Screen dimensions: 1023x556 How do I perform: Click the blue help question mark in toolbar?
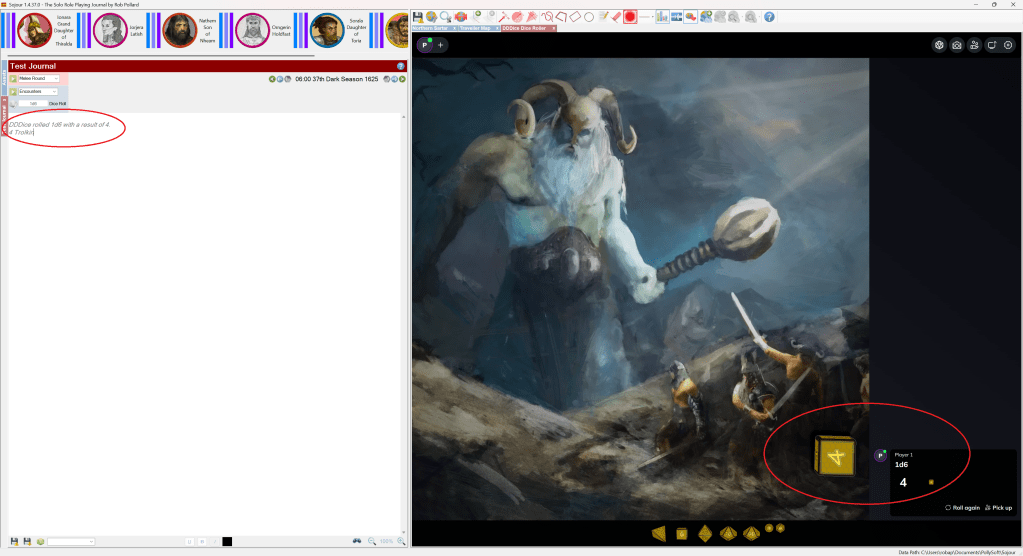769,17
